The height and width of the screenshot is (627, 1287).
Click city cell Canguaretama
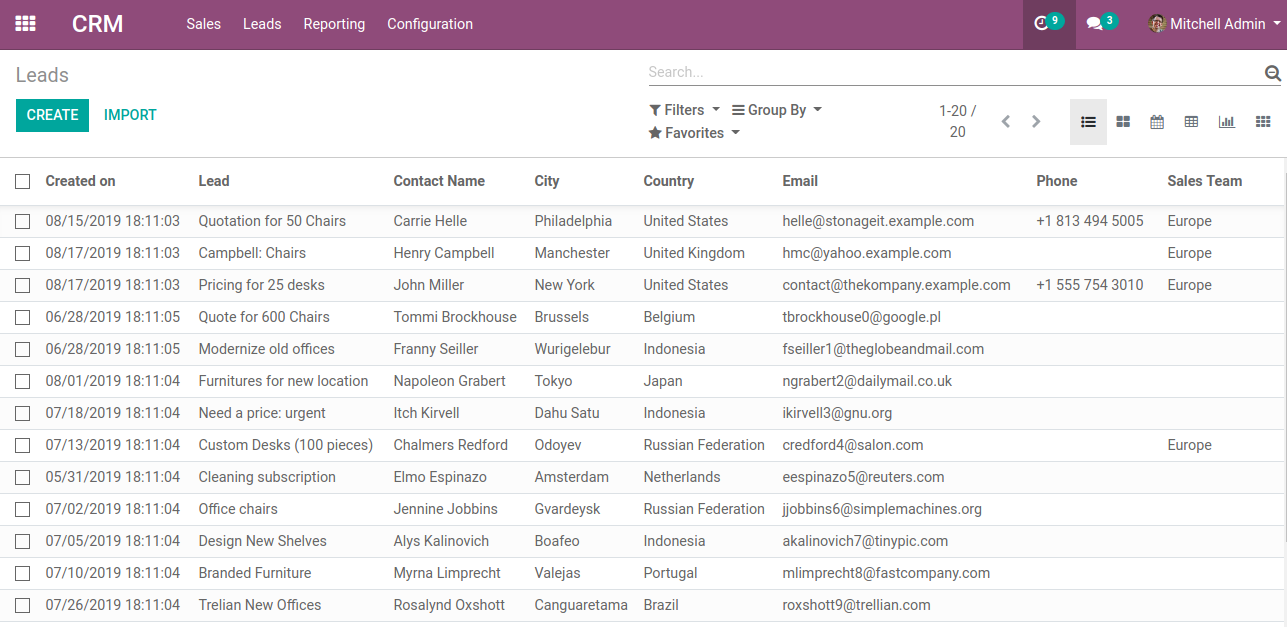point(581,605)
